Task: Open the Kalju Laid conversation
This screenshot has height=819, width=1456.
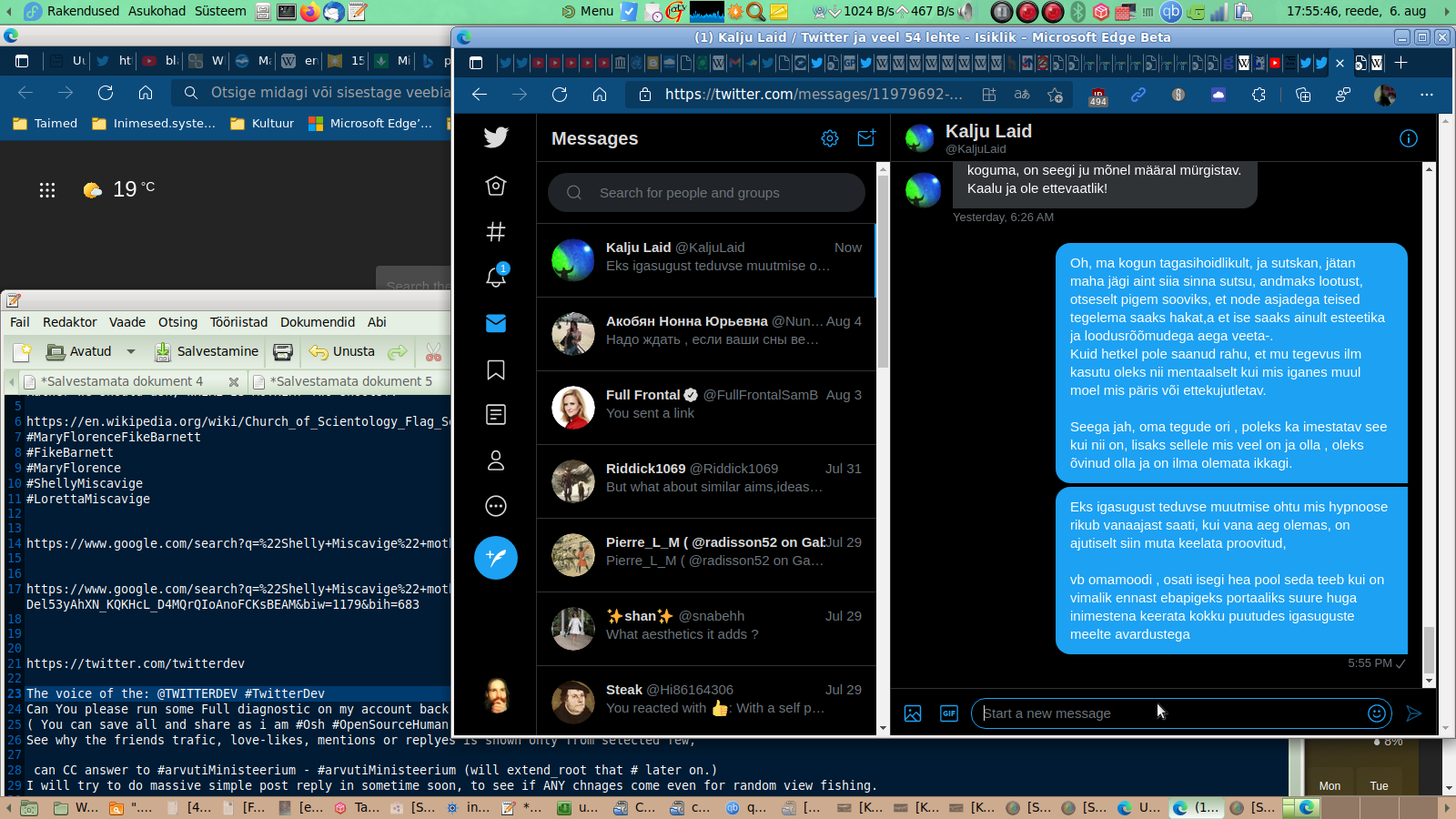Action: (x=706, y=260)
